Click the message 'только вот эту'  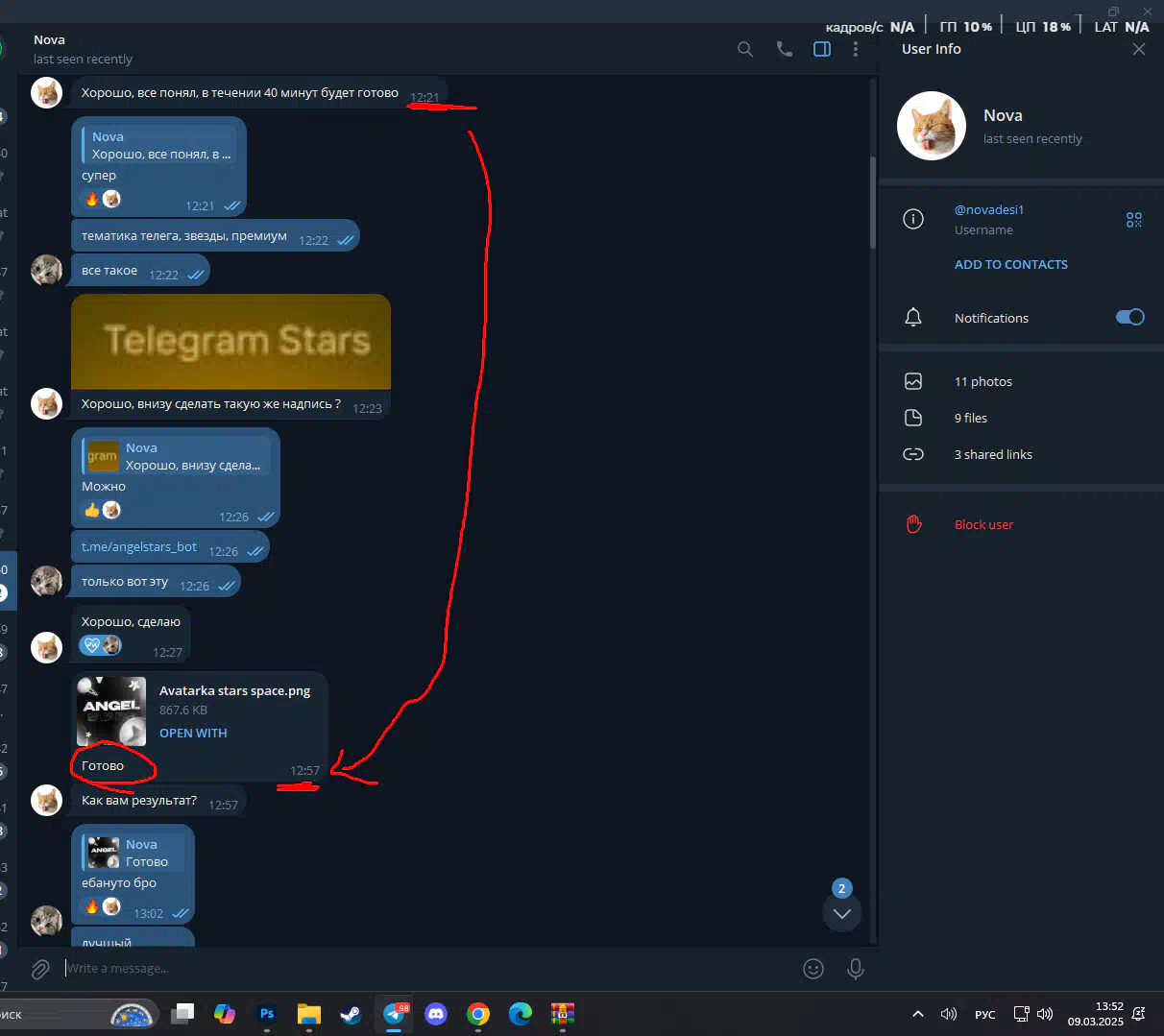pos(156,582)
